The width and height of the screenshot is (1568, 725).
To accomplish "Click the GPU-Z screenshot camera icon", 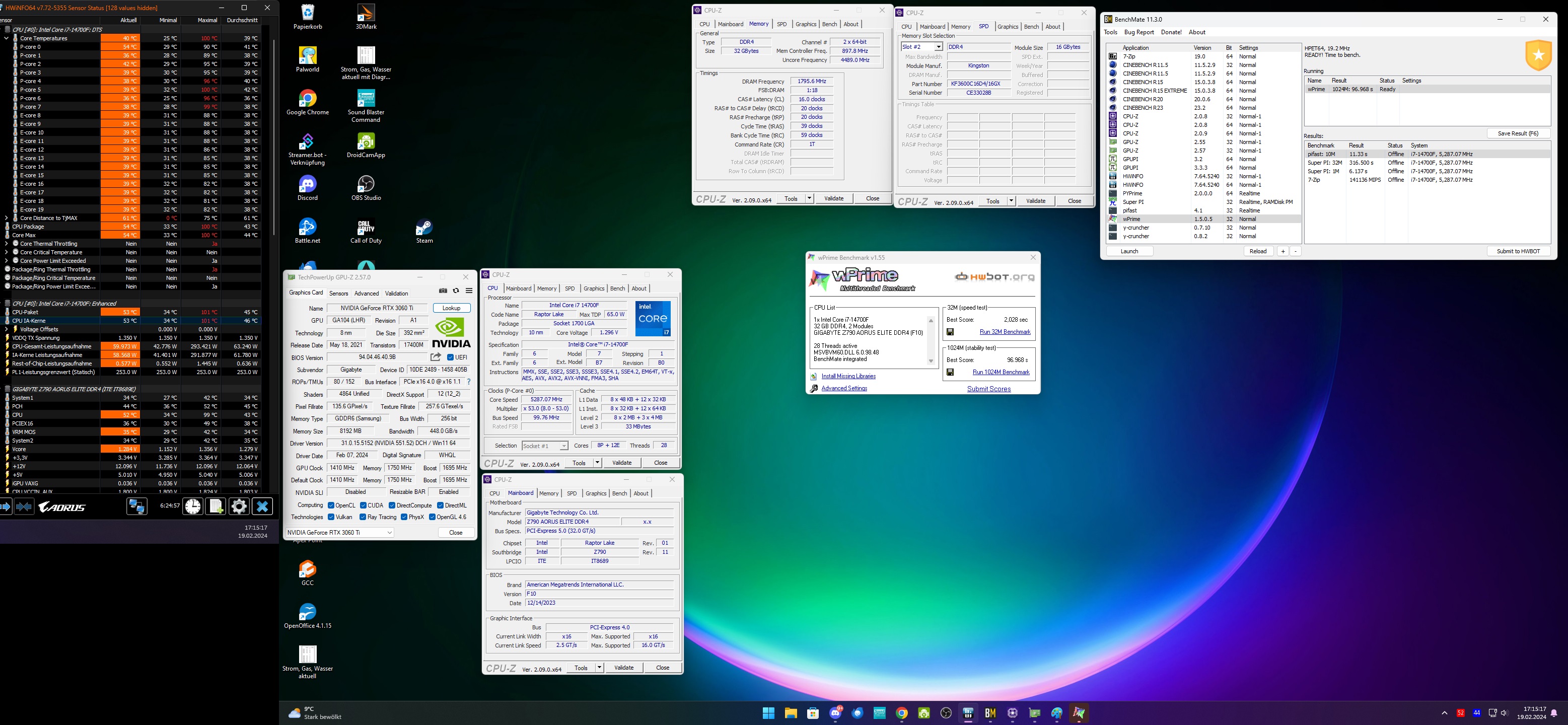I will (443, 291).
